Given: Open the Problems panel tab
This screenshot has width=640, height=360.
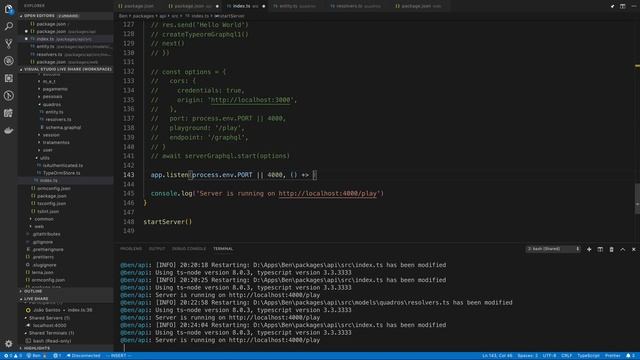Looking at the screenshot, I should (131, 249).
